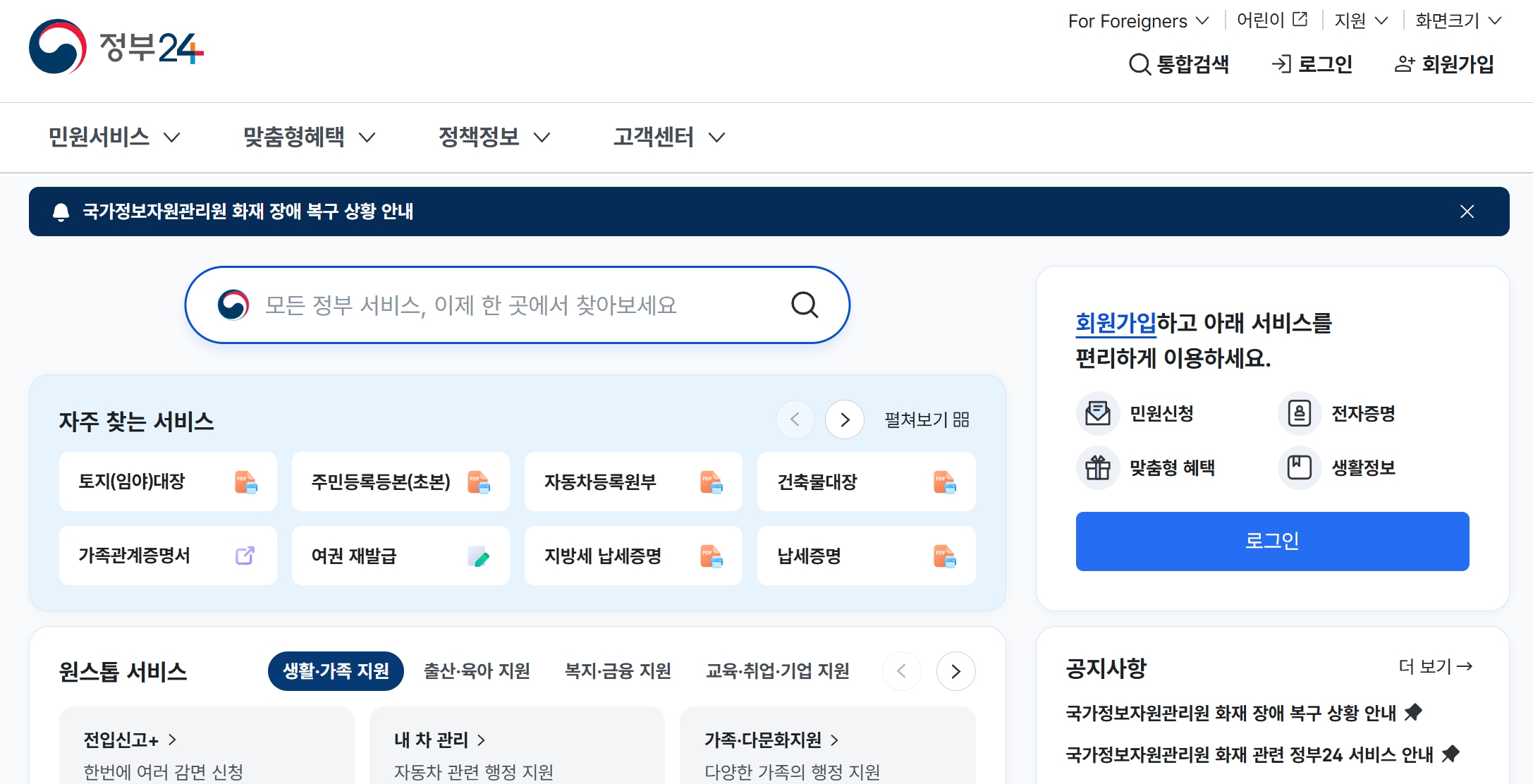Click the 생활정보 bookmark icon
Viewport: 1533px width, 784px height.
tap(1299, 467)
